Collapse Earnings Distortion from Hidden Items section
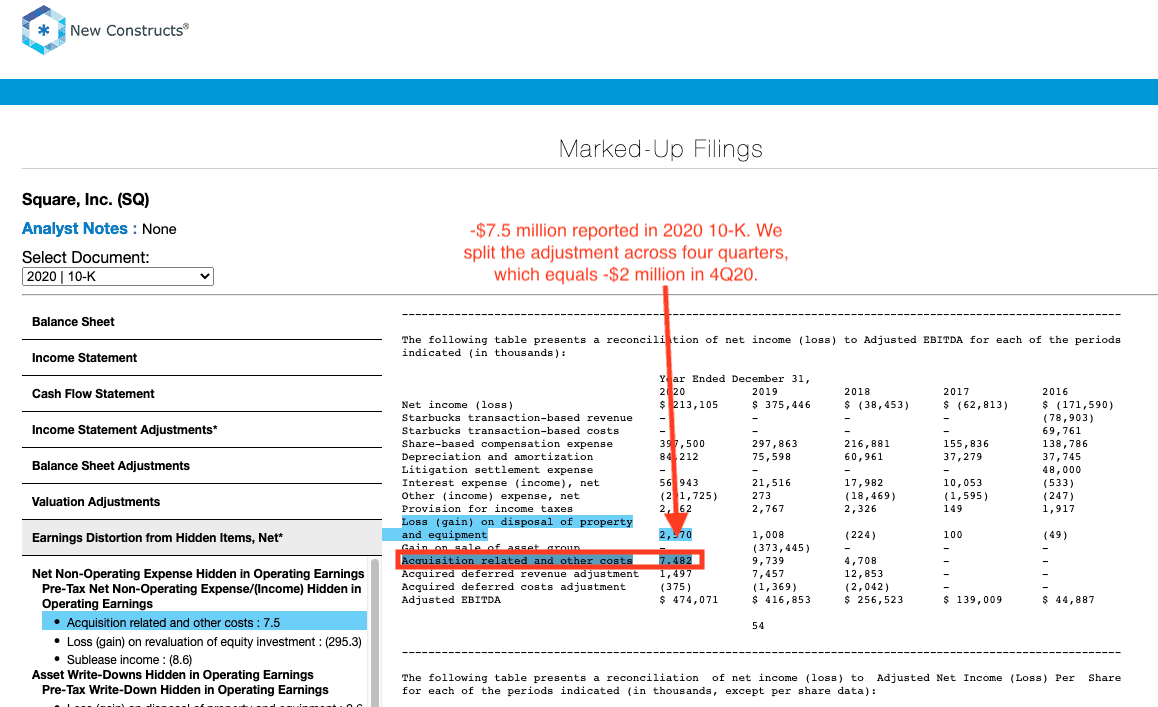1158x707 pixels. pos(202,538)
